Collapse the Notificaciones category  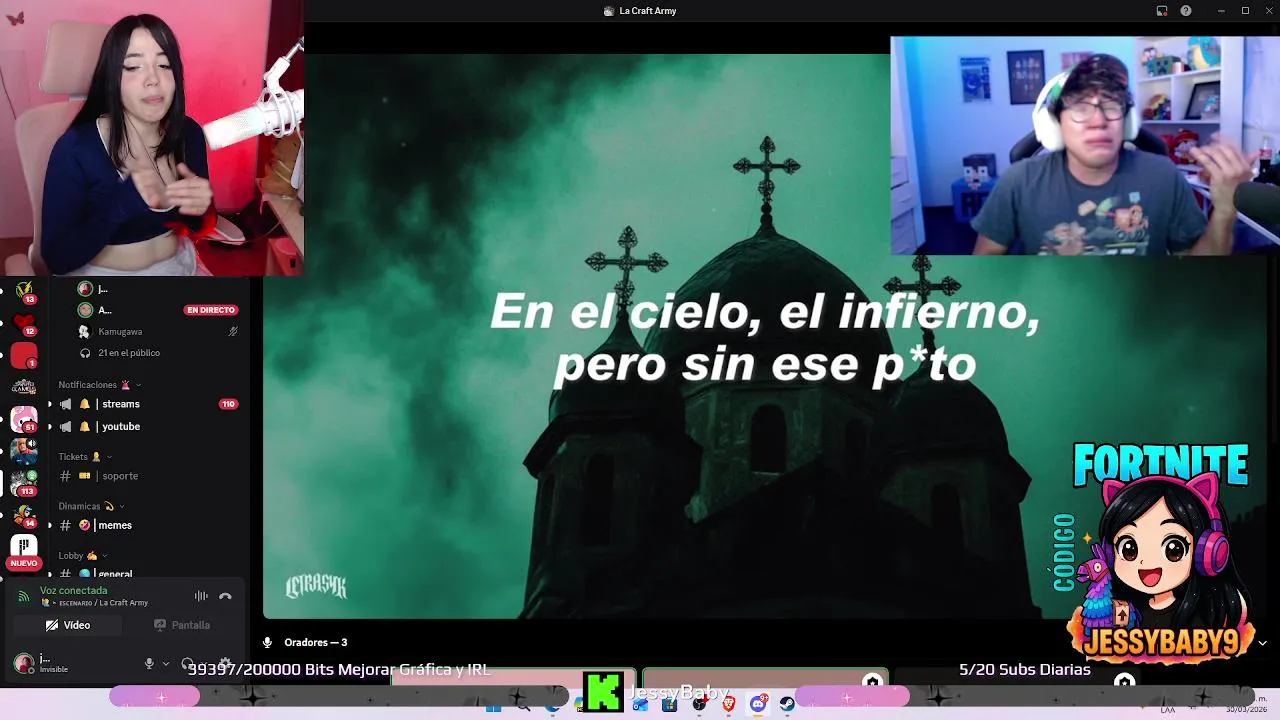click(99, 385)
